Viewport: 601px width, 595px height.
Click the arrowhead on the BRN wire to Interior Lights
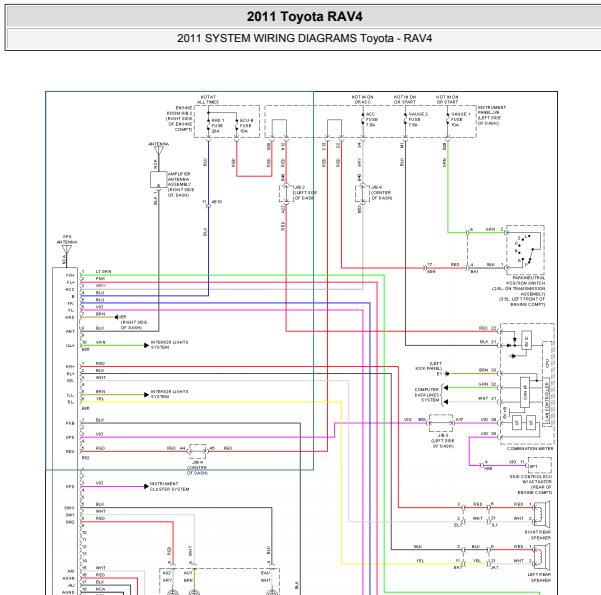[x=146, y=394]
